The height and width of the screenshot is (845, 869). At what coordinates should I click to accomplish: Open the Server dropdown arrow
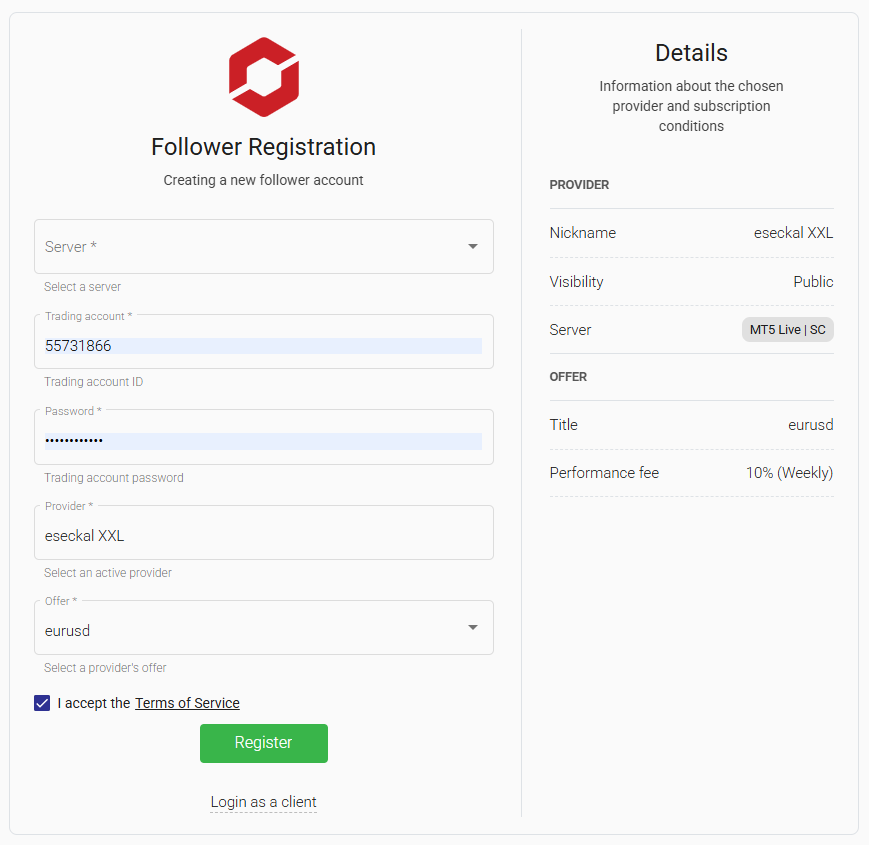(x=473, y=247)
